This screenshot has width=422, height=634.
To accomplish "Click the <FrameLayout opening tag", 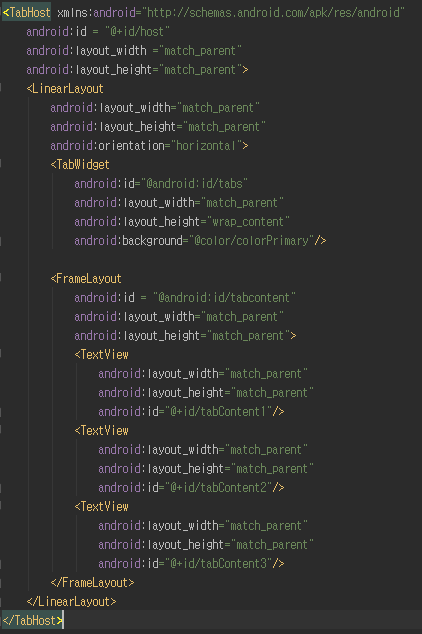I will pos(86,279).
